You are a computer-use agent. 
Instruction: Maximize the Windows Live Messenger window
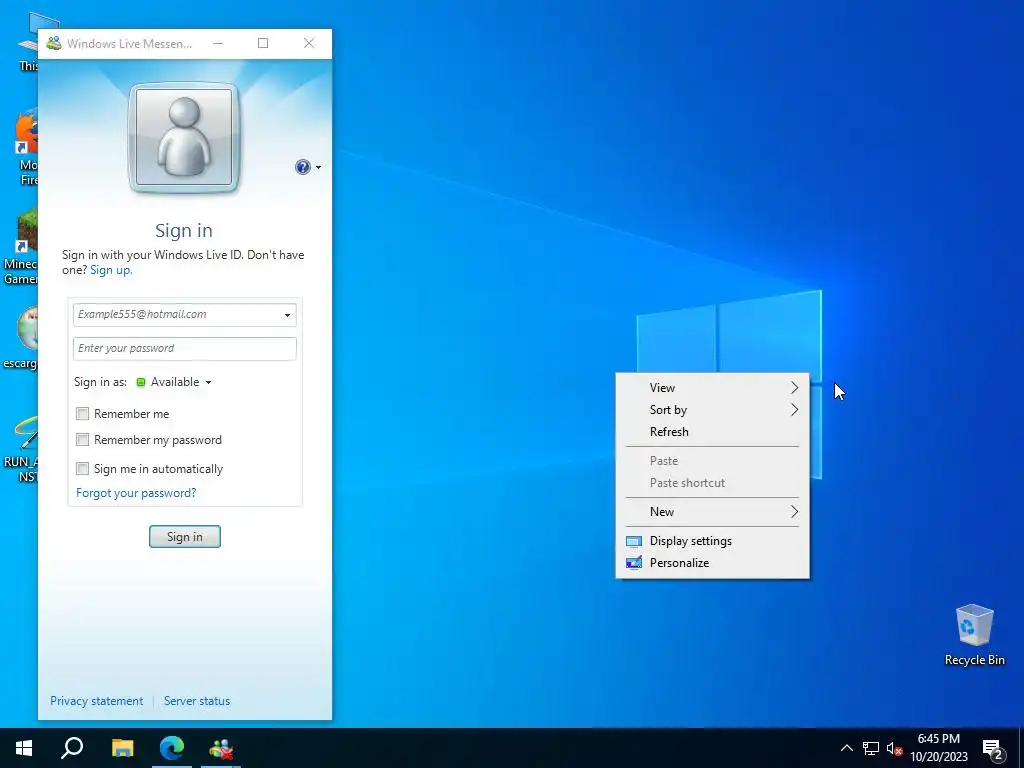pyautogui.click(x=263, y=43)
